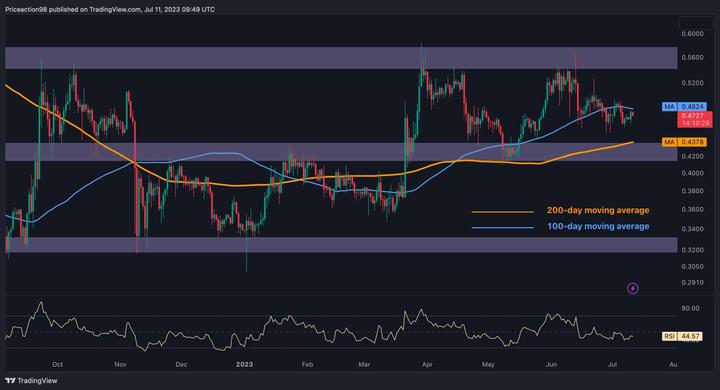The width and height of the screenshot is (720, 390).
Task: Select the orange MA 0.4378 price label
Action: (684, 142)
